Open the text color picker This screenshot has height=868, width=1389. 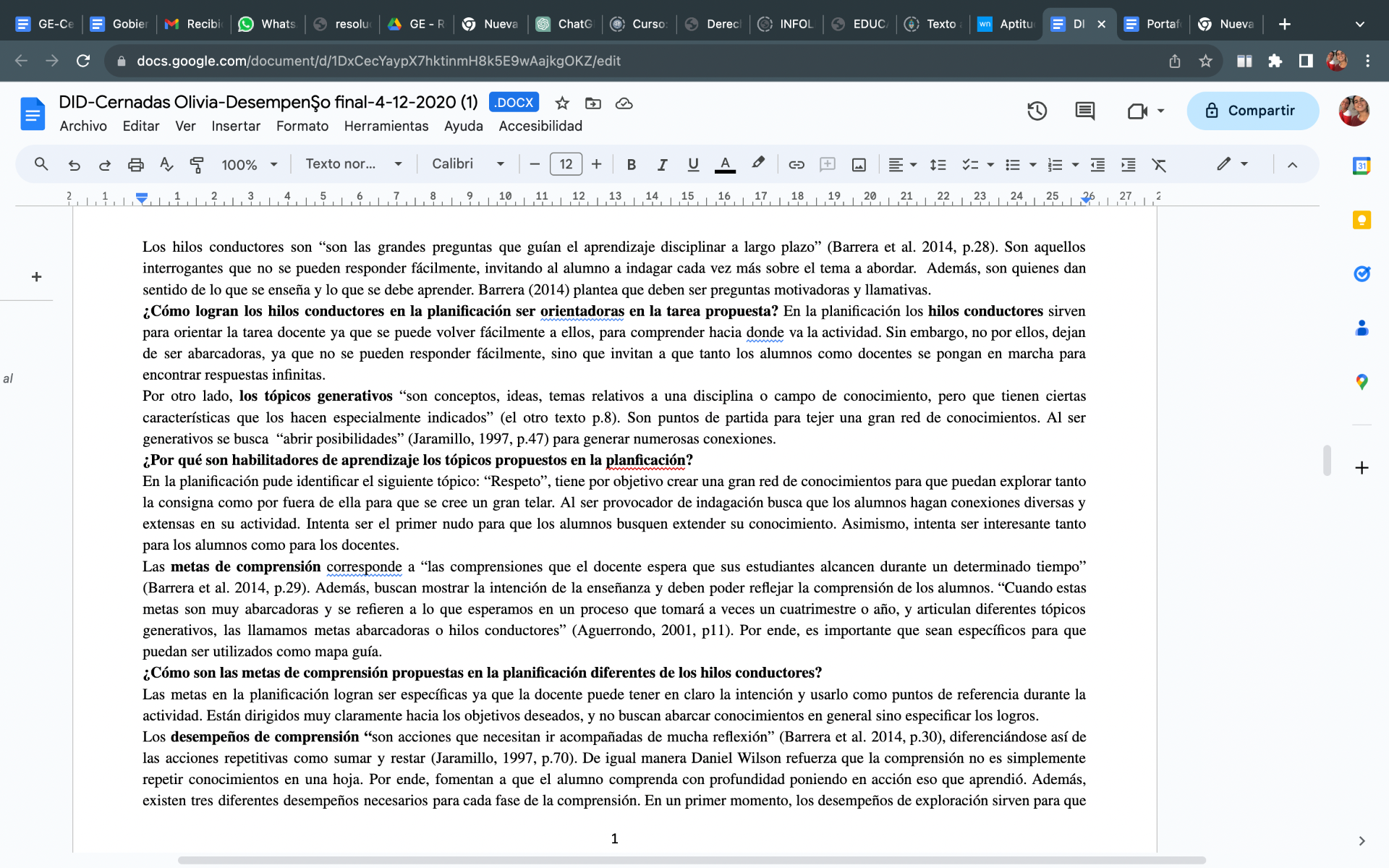point(725,165)
